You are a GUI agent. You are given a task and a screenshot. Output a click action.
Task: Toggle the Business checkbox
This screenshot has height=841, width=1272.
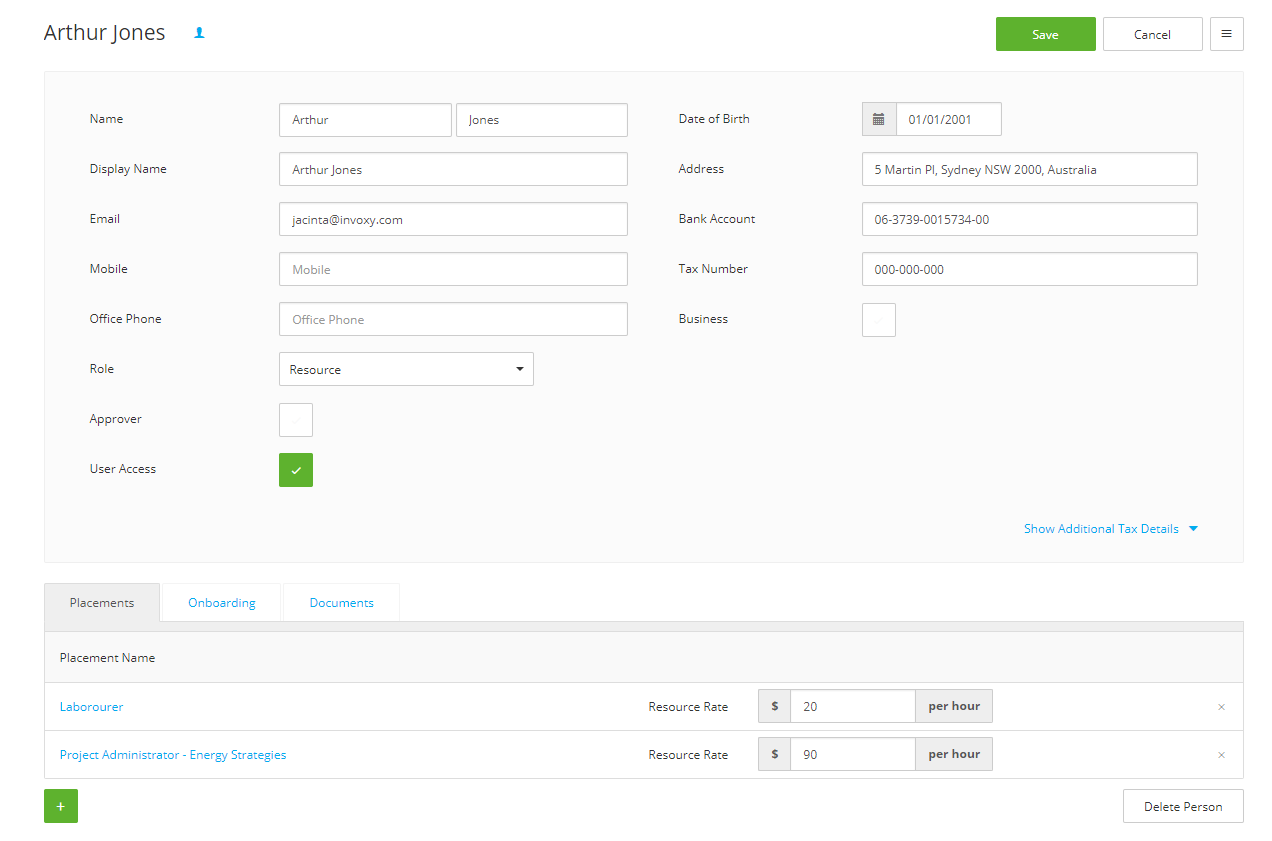pos(879,320)
